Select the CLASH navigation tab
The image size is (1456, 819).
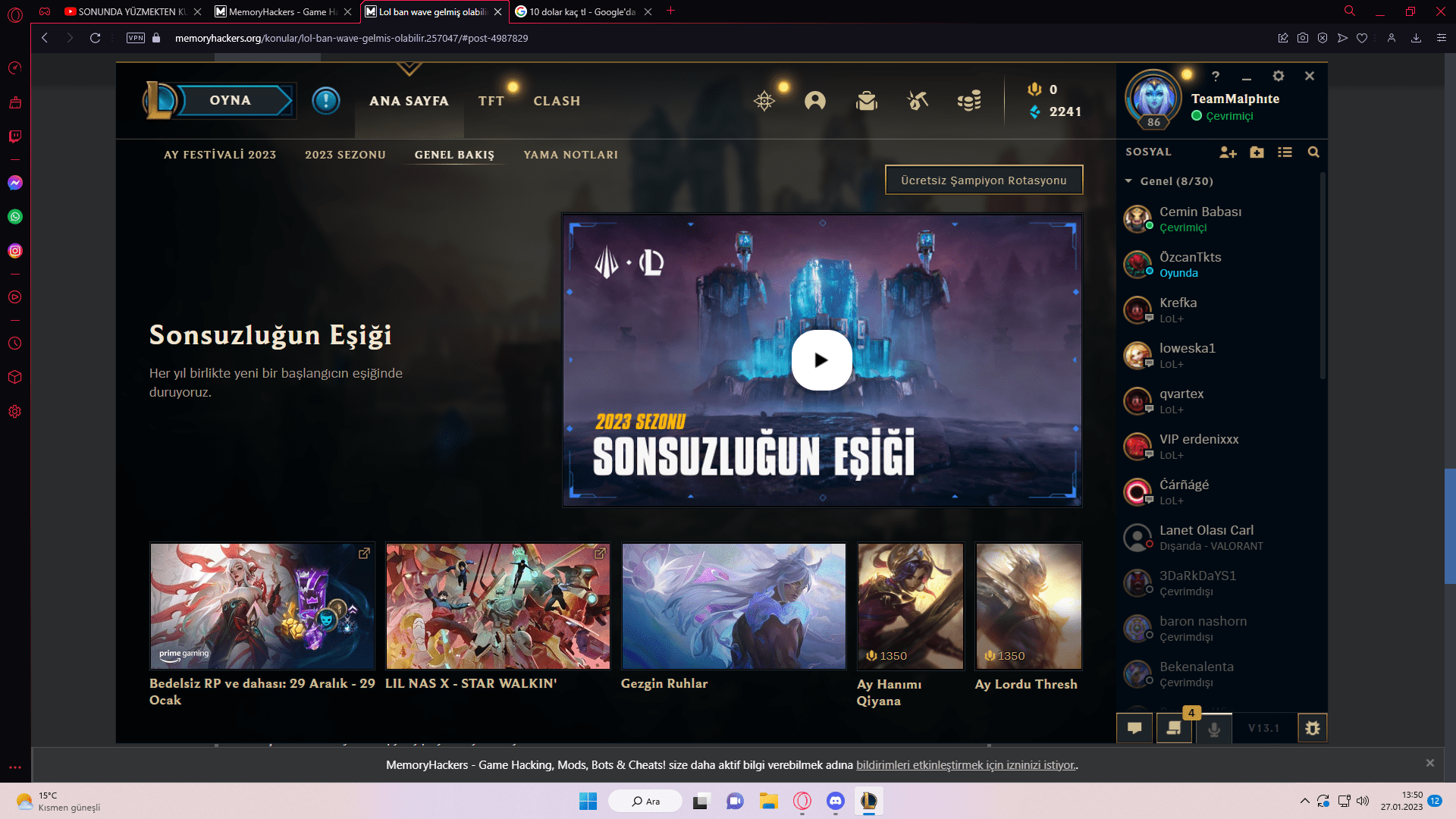pos(557,101)
